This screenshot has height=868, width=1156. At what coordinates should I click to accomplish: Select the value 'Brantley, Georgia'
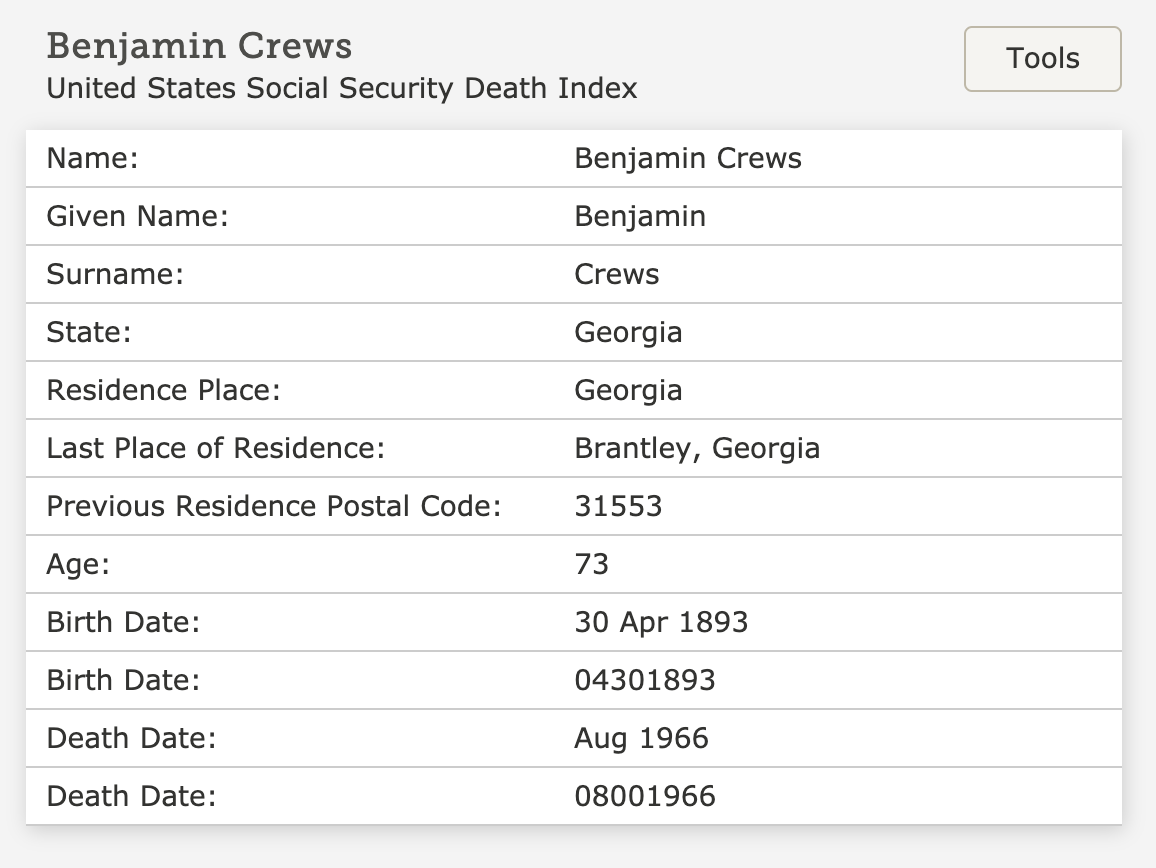[697, 449]
